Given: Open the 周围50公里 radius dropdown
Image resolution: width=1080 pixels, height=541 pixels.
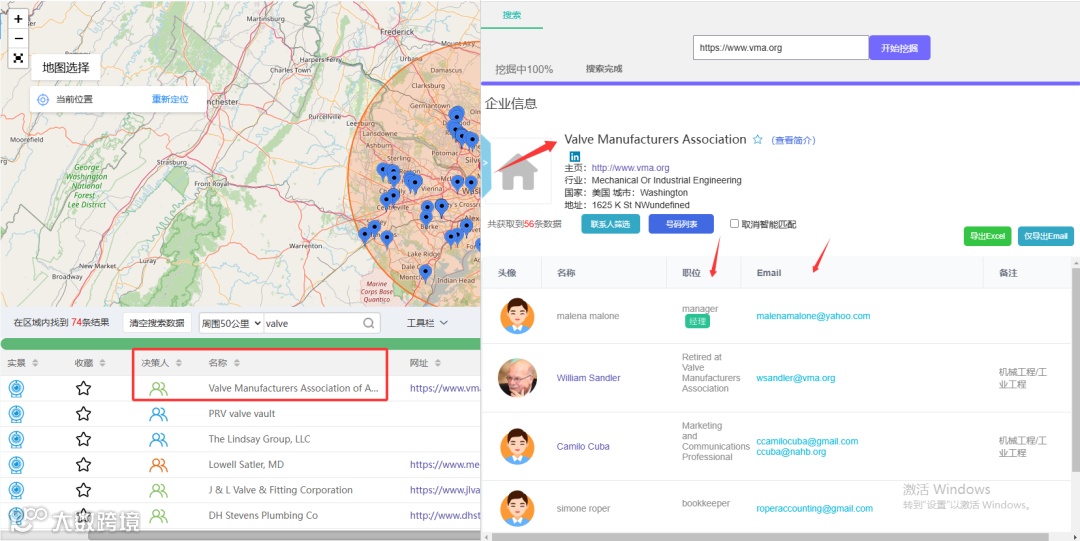Looking at the screenshot, I should (x=231, y=323).
